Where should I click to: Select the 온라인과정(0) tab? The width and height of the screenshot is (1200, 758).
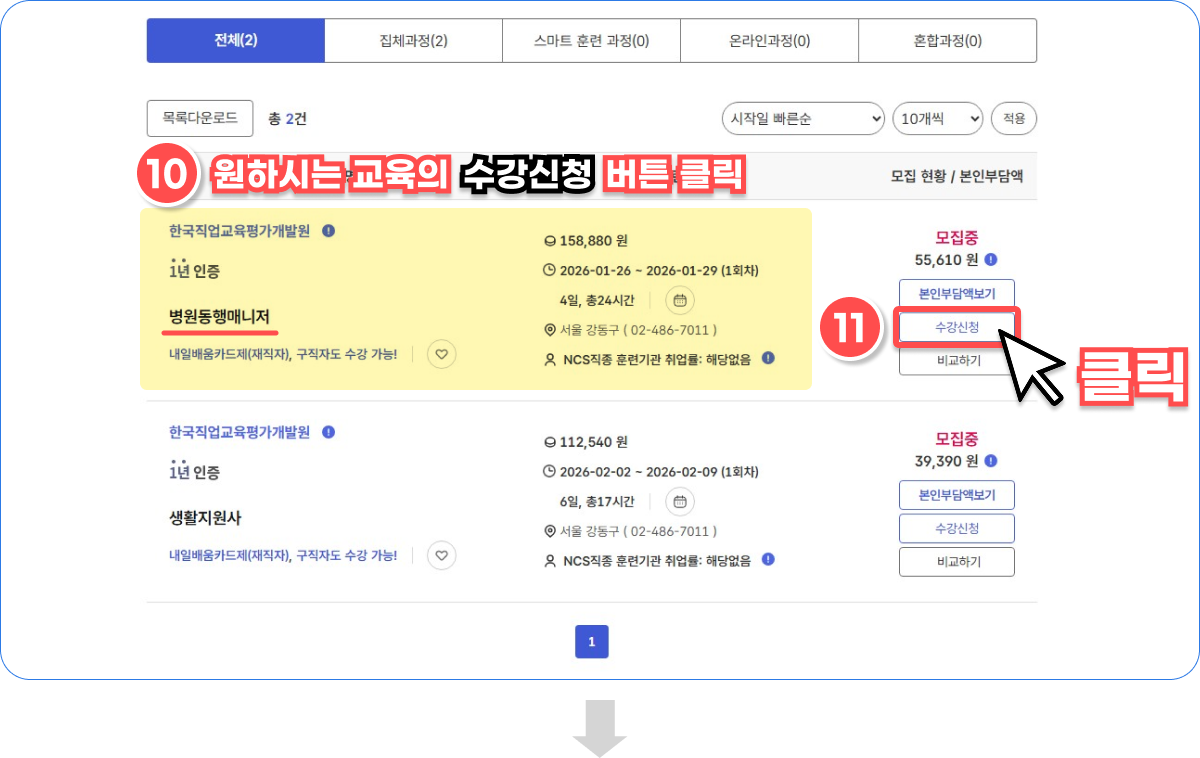[x=769, y=41]
